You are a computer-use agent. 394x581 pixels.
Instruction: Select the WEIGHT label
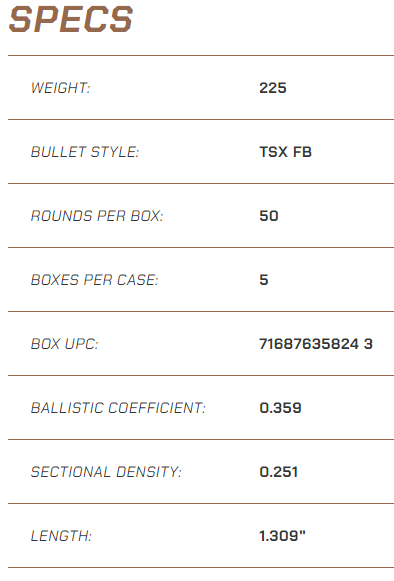[x=60, y=88]
